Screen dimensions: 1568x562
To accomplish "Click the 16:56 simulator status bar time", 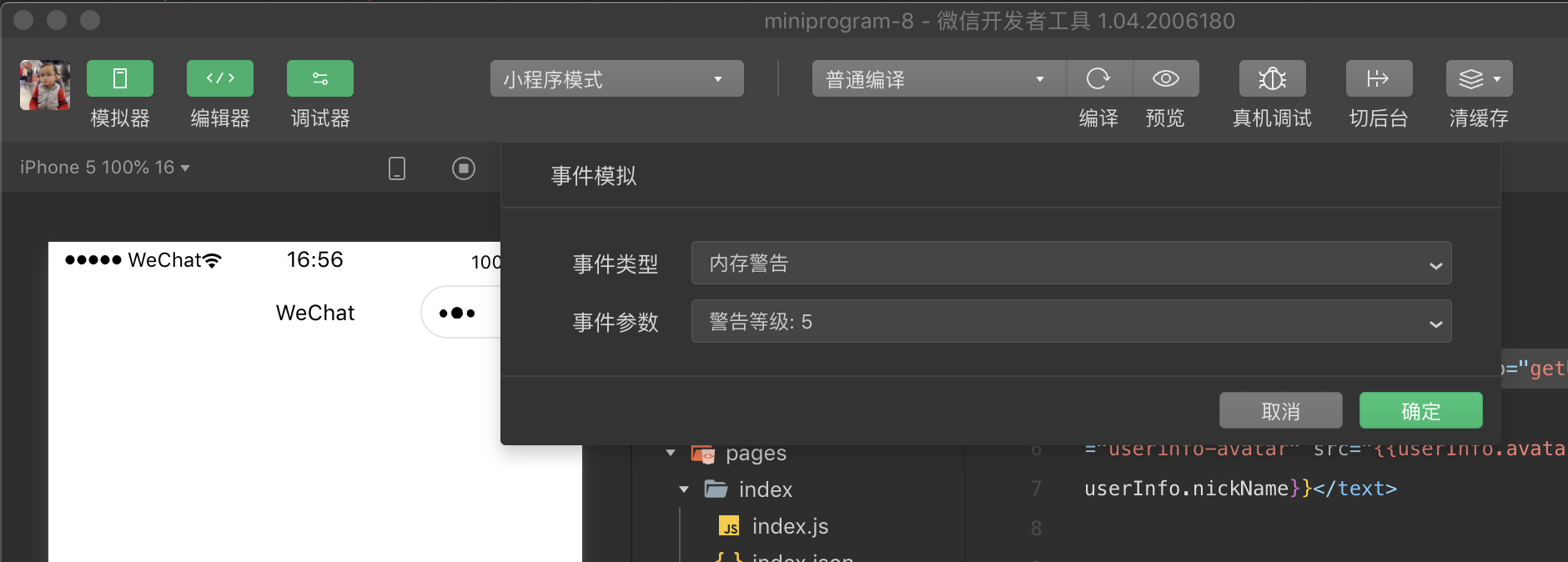I will click(x=315, y=259).
